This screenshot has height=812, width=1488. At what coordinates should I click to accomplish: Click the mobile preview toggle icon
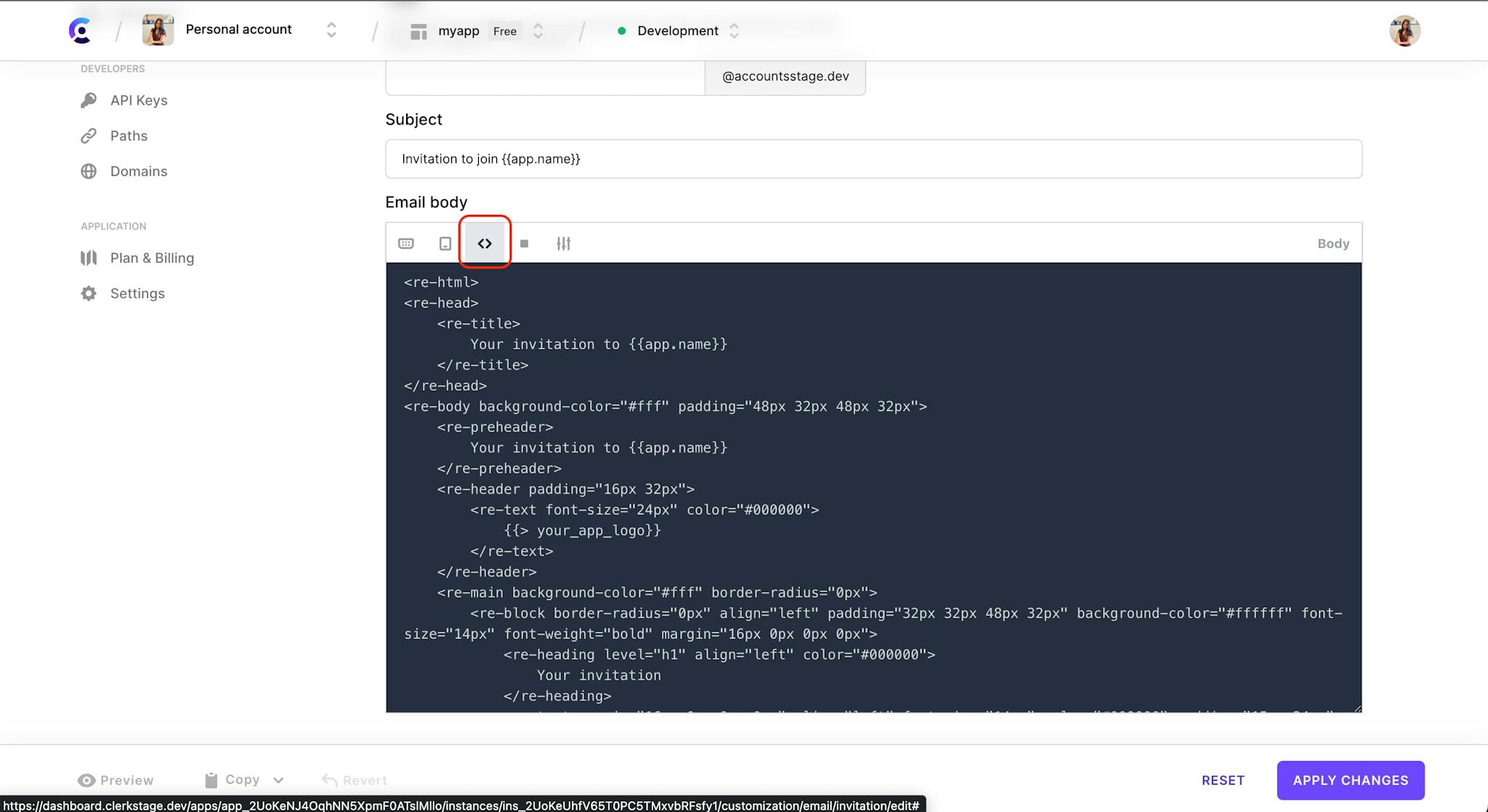[x=445, y=243]
